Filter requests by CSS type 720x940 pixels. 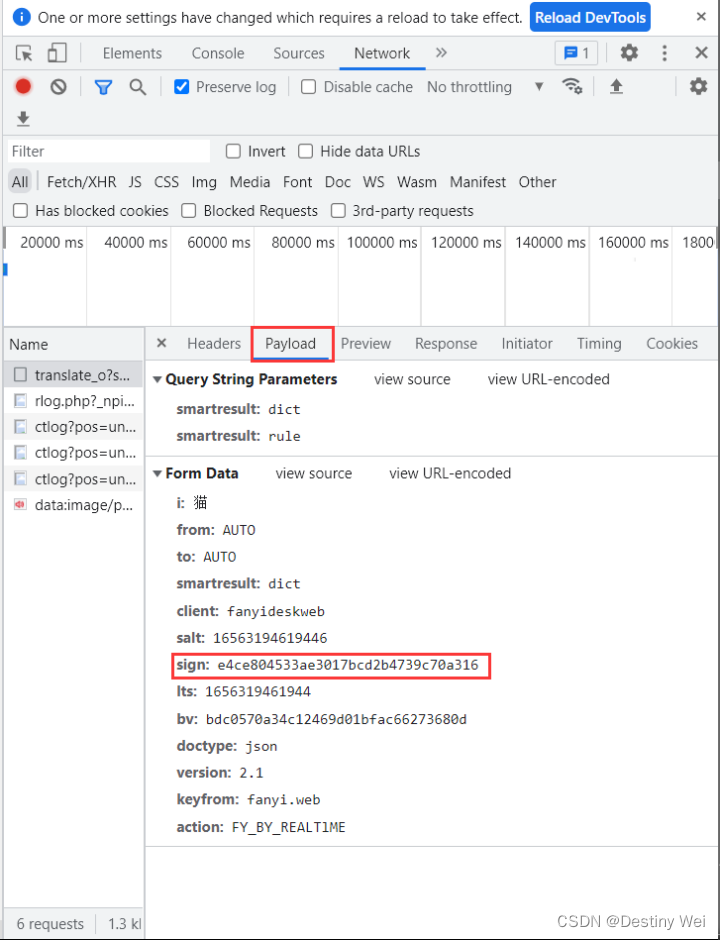coord(166,182)
